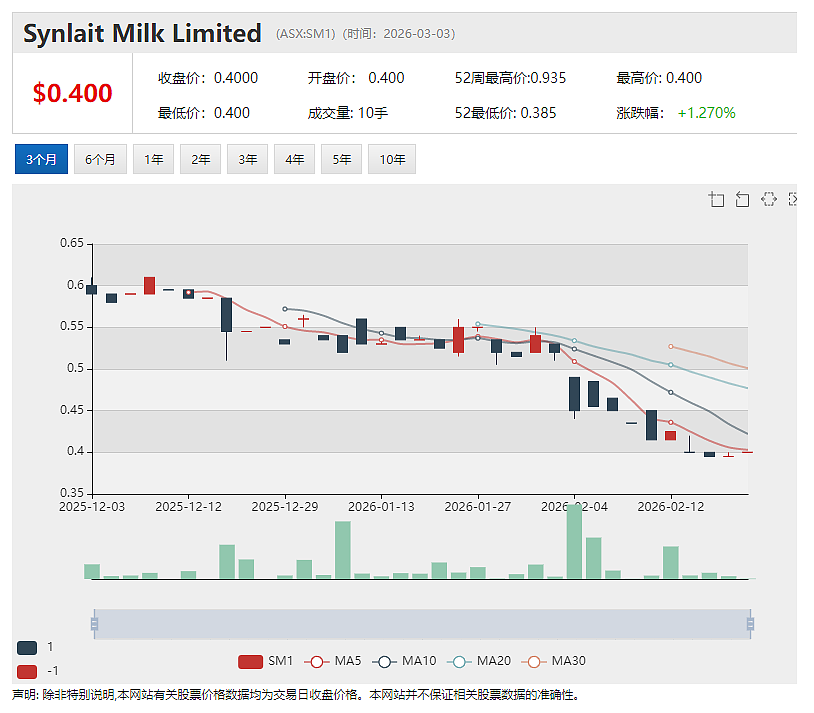Click the left handle of zoom slider
814x713 pixels.
[94, 624]
